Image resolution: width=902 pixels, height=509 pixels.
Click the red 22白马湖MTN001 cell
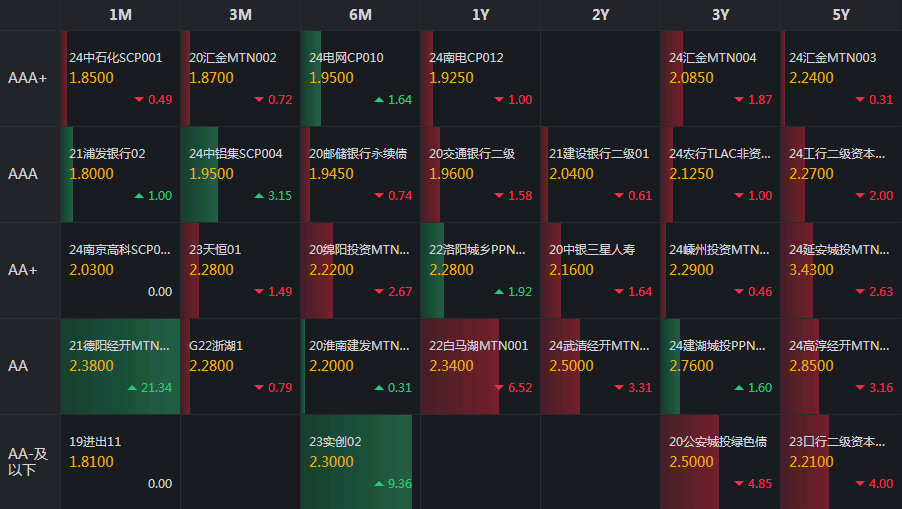tap(480, 366)
